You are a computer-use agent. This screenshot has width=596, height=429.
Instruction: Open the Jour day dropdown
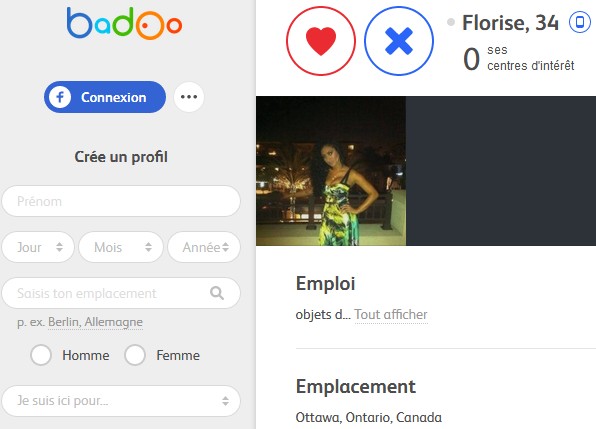38,247
